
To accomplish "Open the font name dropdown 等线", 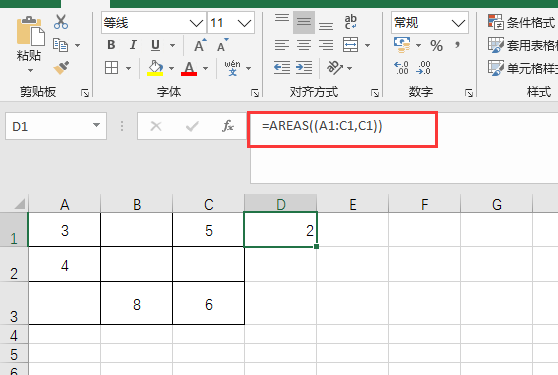I will (153, 23).
